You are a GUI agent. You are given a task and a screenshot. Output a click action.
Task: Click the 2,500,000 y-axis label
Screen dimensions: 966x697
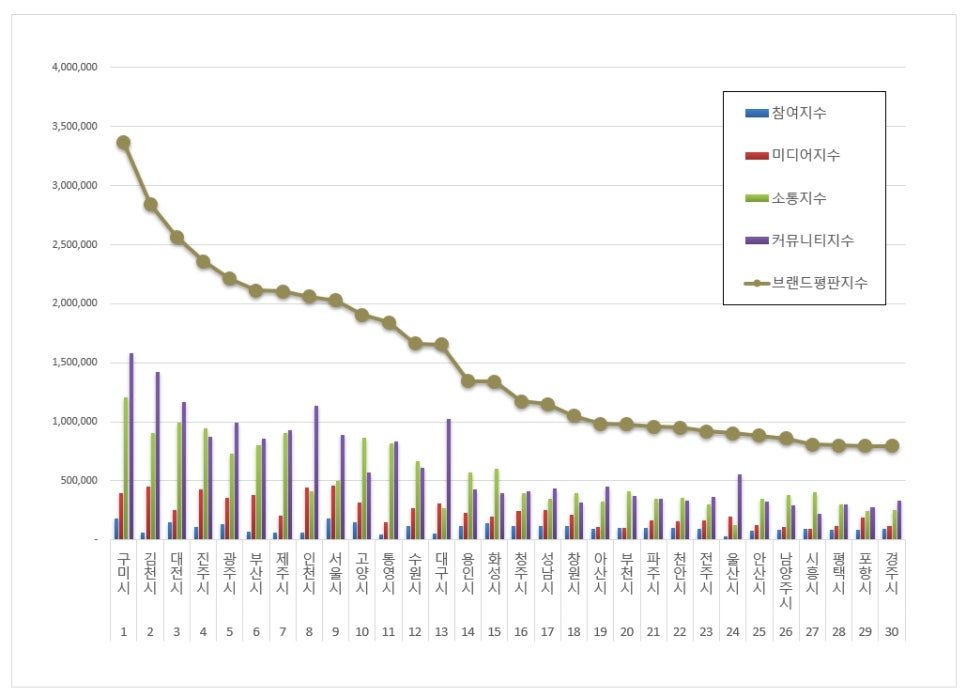pyautogui.click(x=75, y=245)
